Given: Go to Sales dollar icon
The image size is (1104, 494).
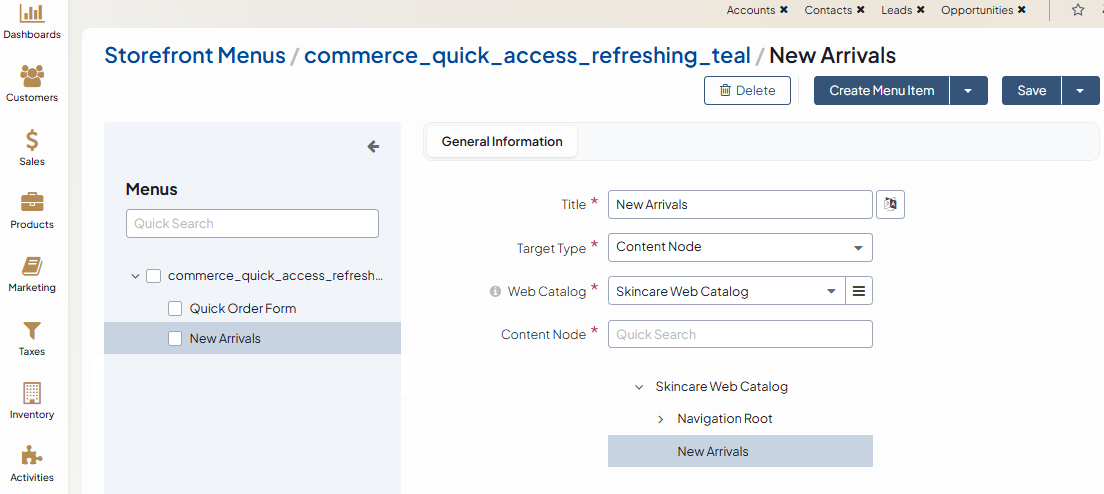Looking at the screenshot, I should click(x=32, y=140).
